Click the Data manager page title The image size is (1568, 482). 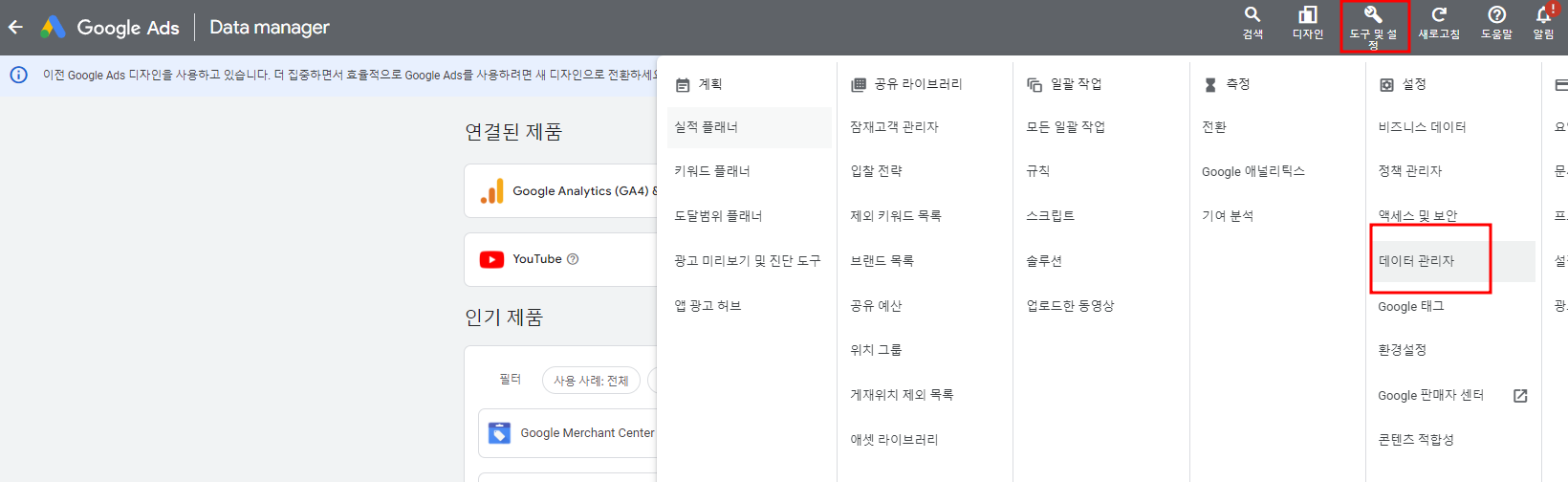(x=270, y=27)
